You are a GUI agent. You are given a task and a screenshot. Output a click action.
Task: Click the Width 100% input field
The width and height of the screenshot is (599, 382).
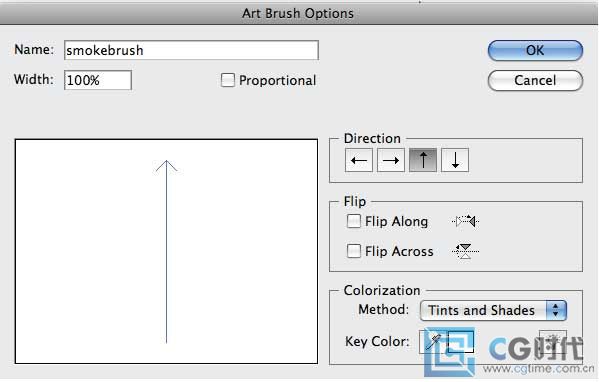(x=98, y=80)
